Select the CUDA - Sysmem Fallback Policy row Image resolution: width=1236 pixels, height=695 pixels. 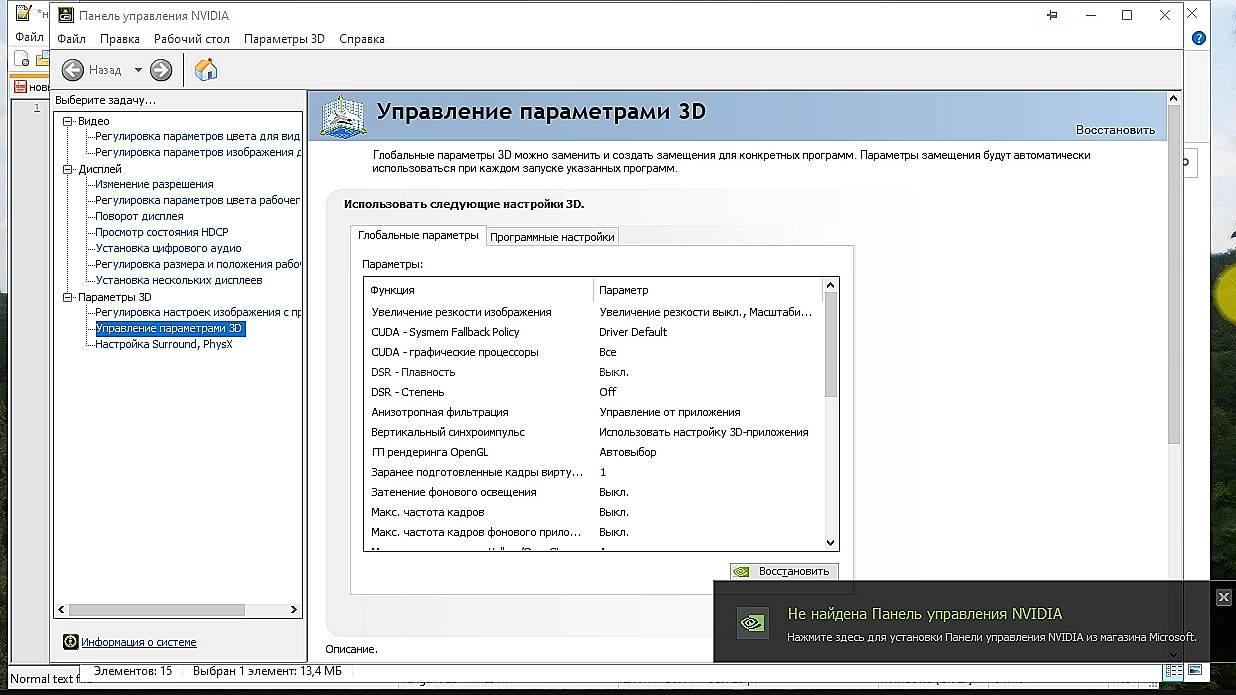[593, 332]
